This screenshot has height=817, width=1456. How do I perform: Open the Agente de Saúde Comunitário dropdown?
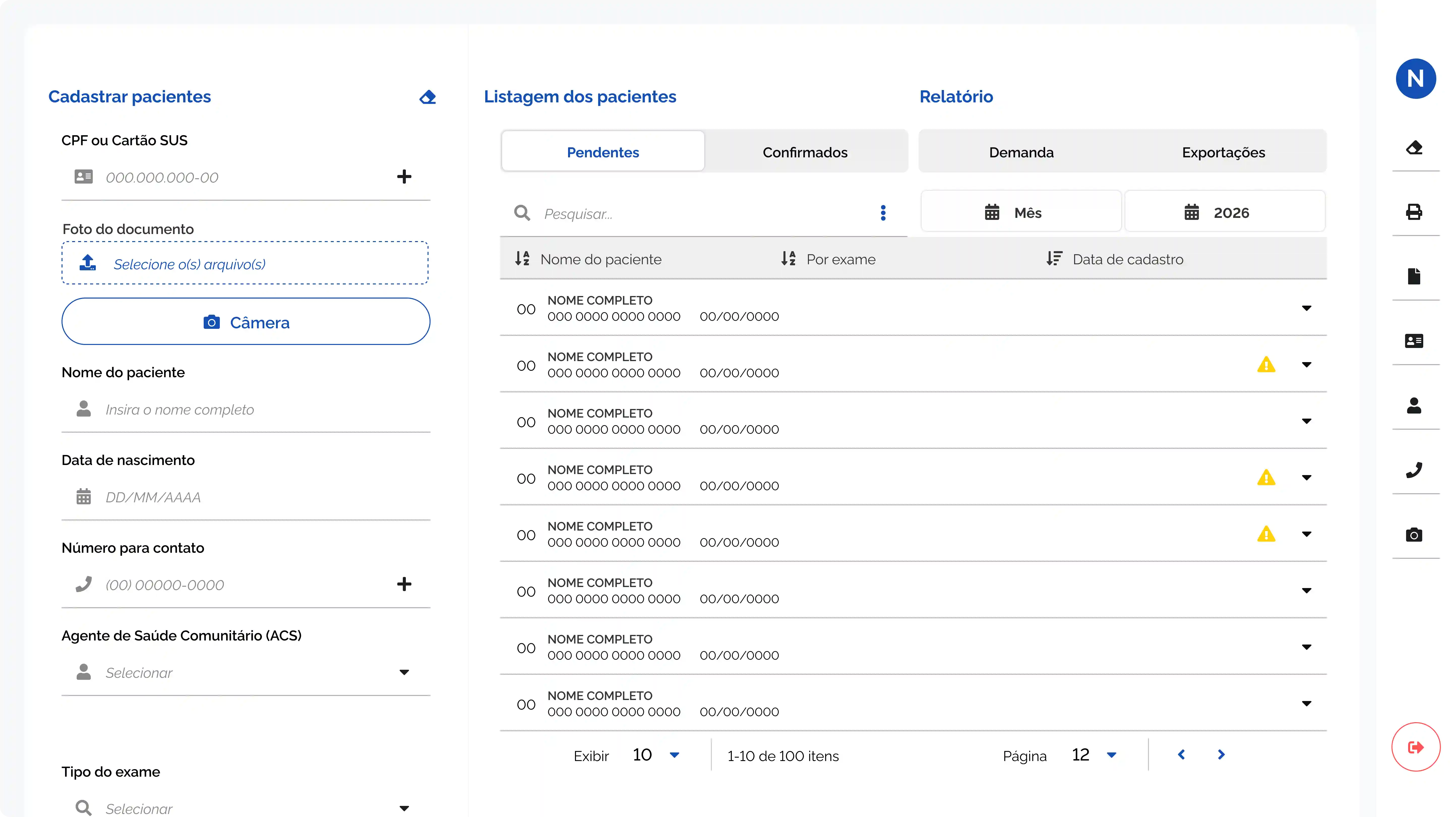404,672
